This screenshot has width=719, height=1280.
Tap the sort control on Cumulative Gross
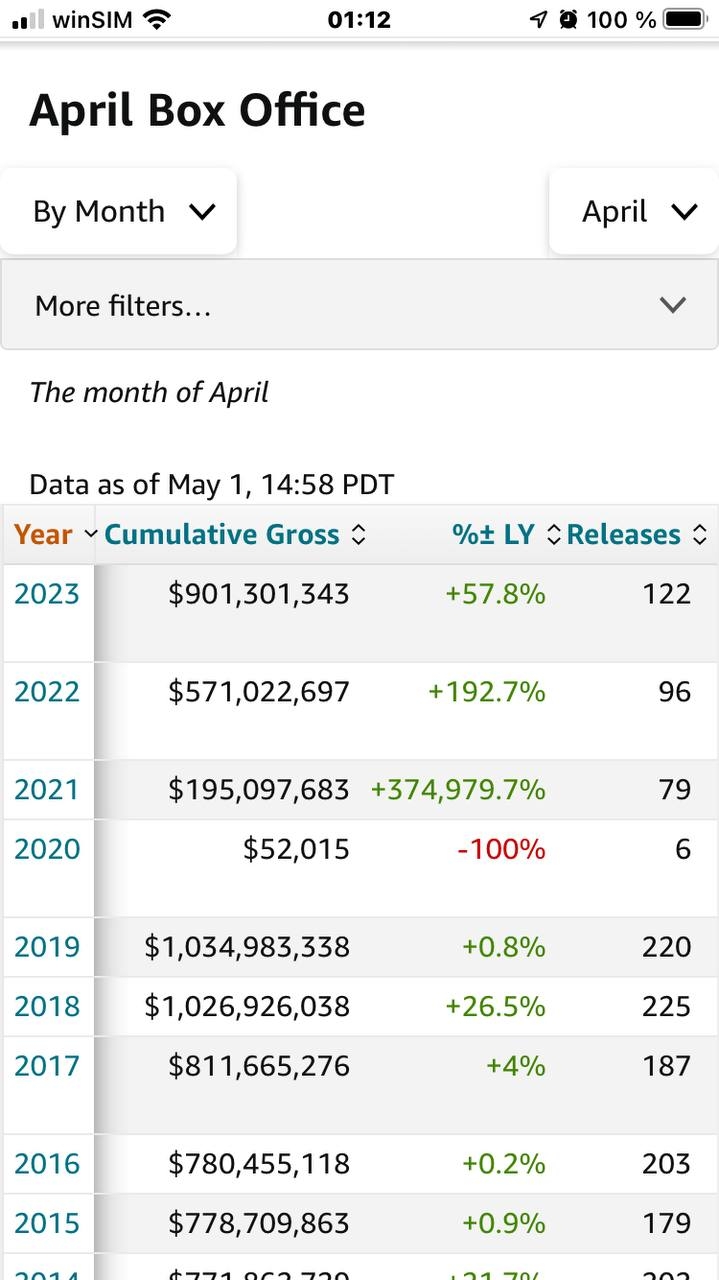358,534
